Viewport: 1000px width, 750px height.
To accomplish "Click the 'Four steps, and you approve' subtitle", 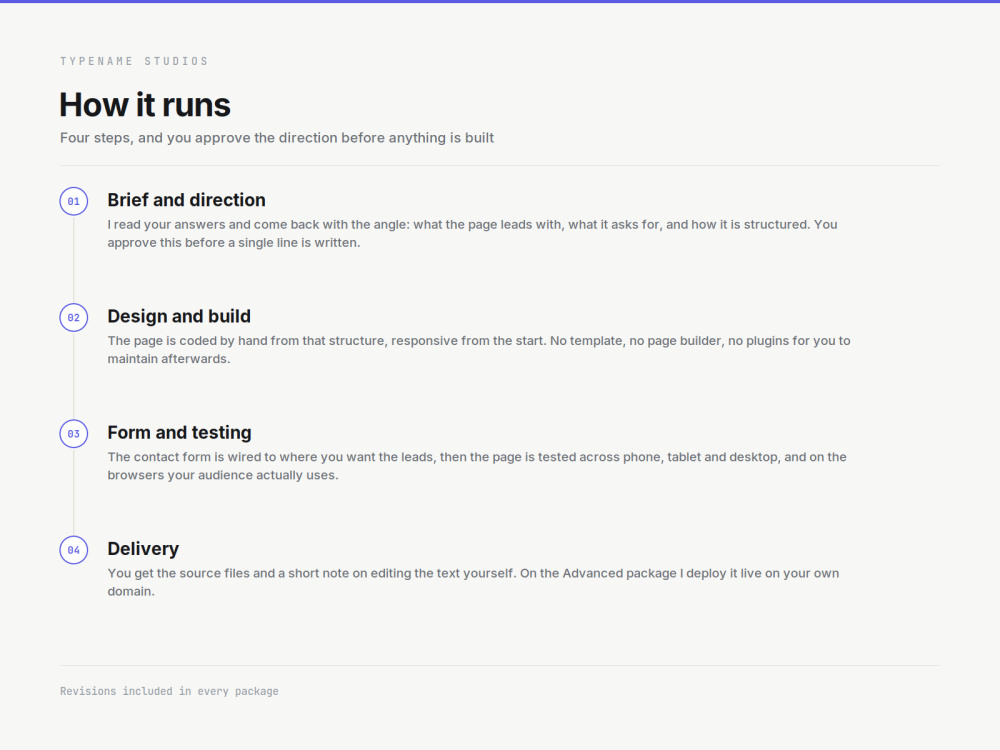I will click(x=277, y=138).
